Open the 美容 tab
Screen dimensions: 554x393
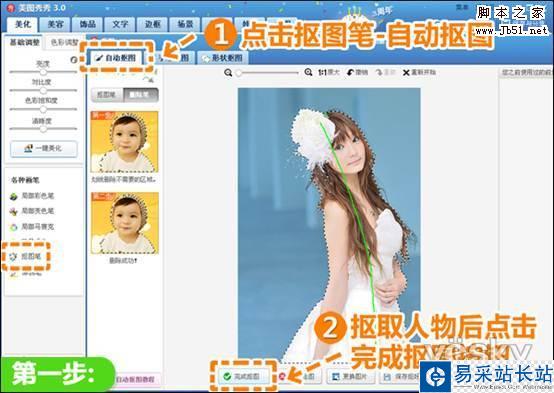(55, 24)
